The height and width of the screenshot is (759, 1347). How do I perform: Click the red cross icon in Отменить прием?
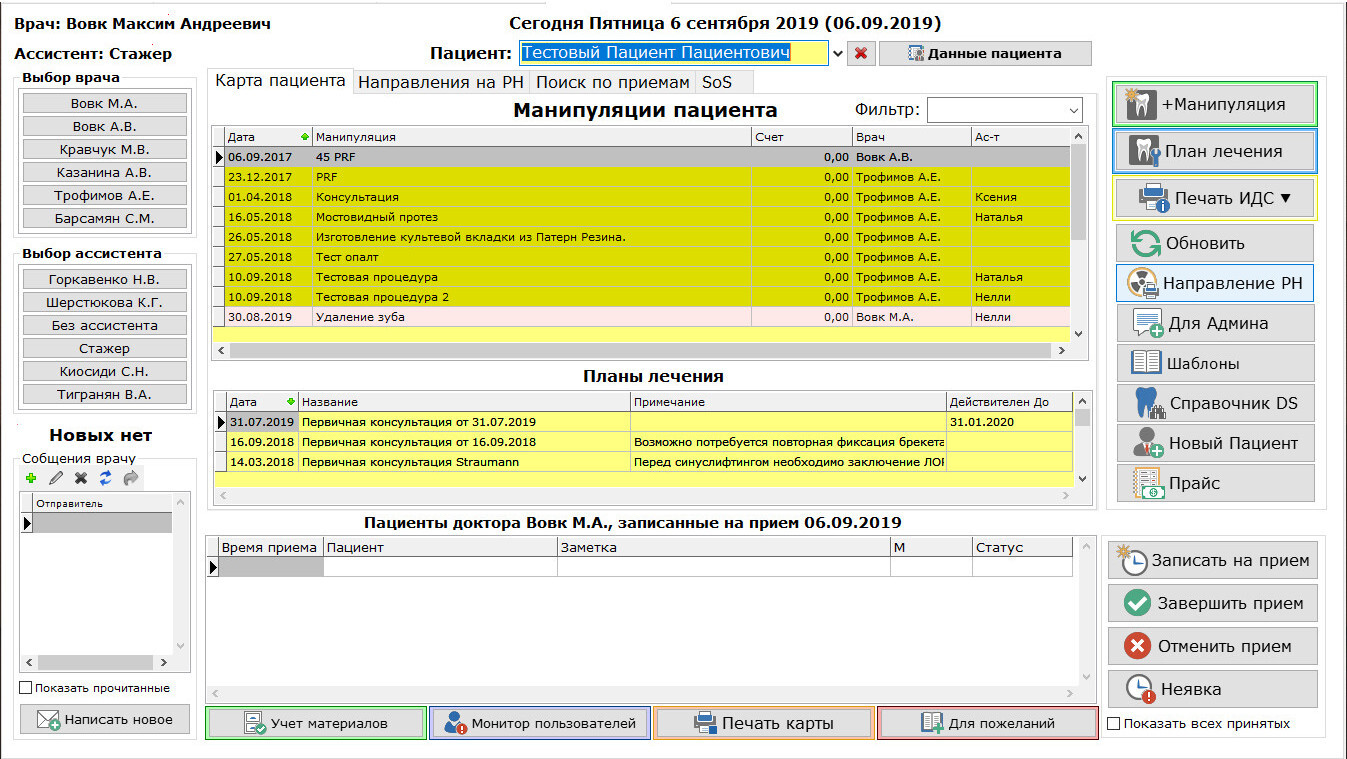pyautogui.click(x=1138, y=646)
